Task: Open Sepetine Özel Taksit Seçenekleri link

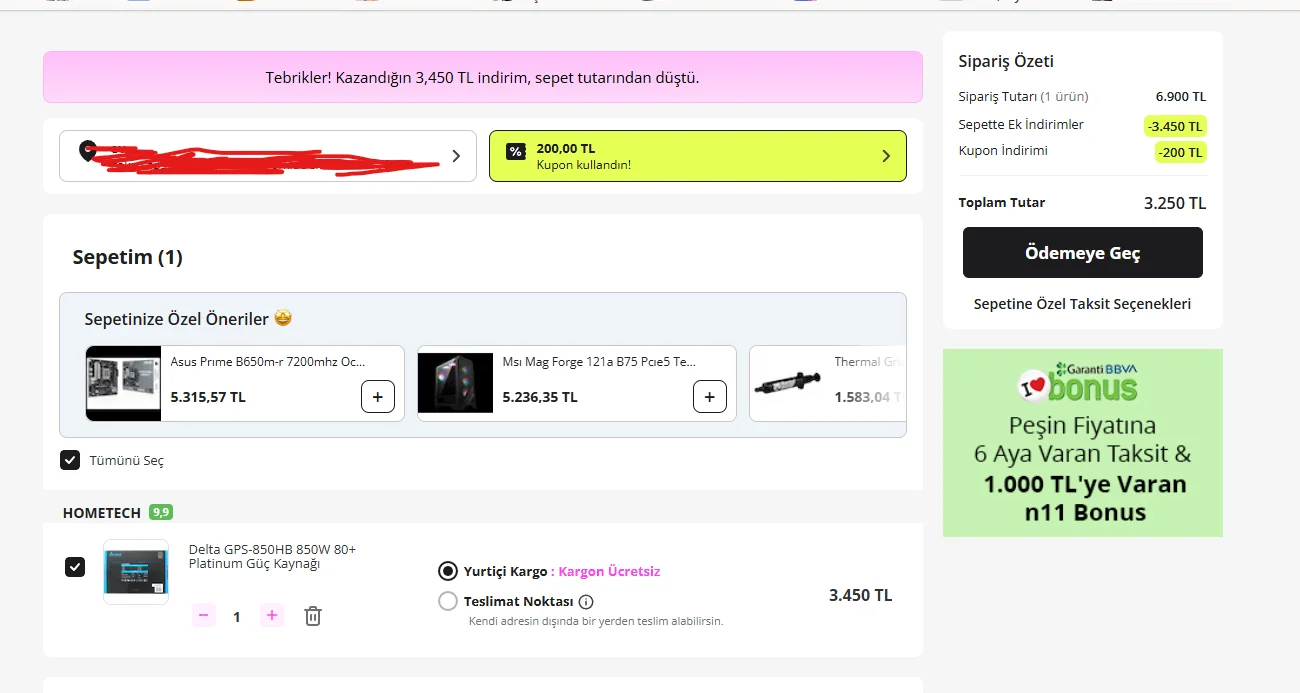Action: click(x=1082, y=304)
